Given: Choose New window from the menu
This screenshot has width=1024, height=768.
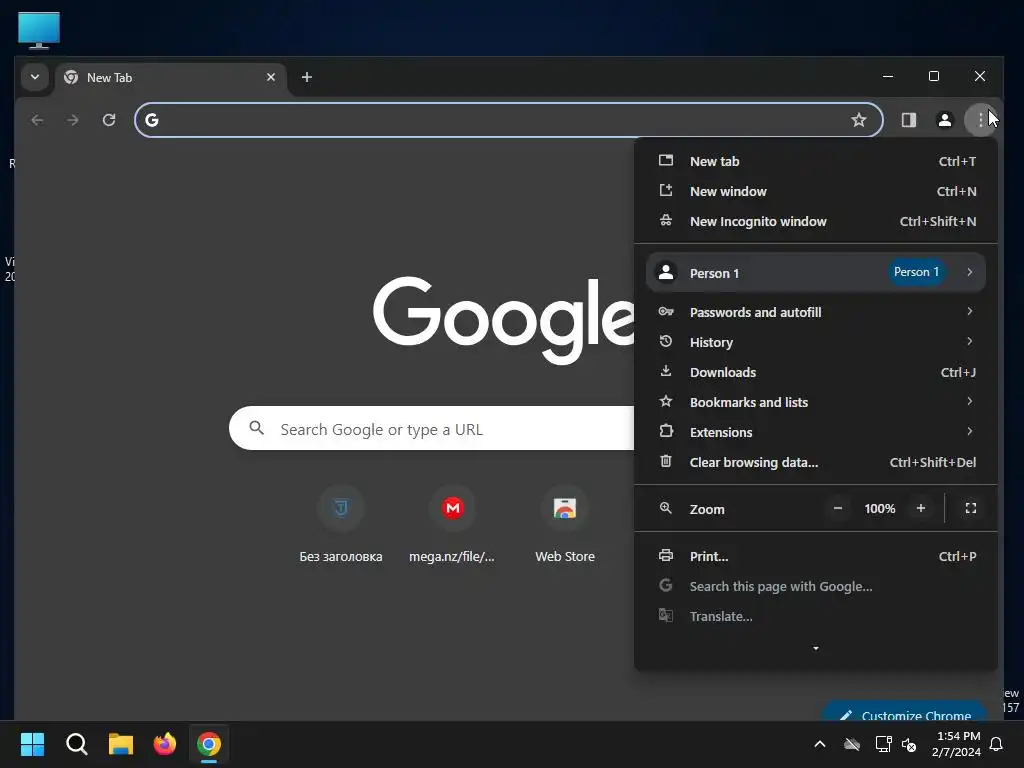Looking at the screenshot, I should 816,191.
